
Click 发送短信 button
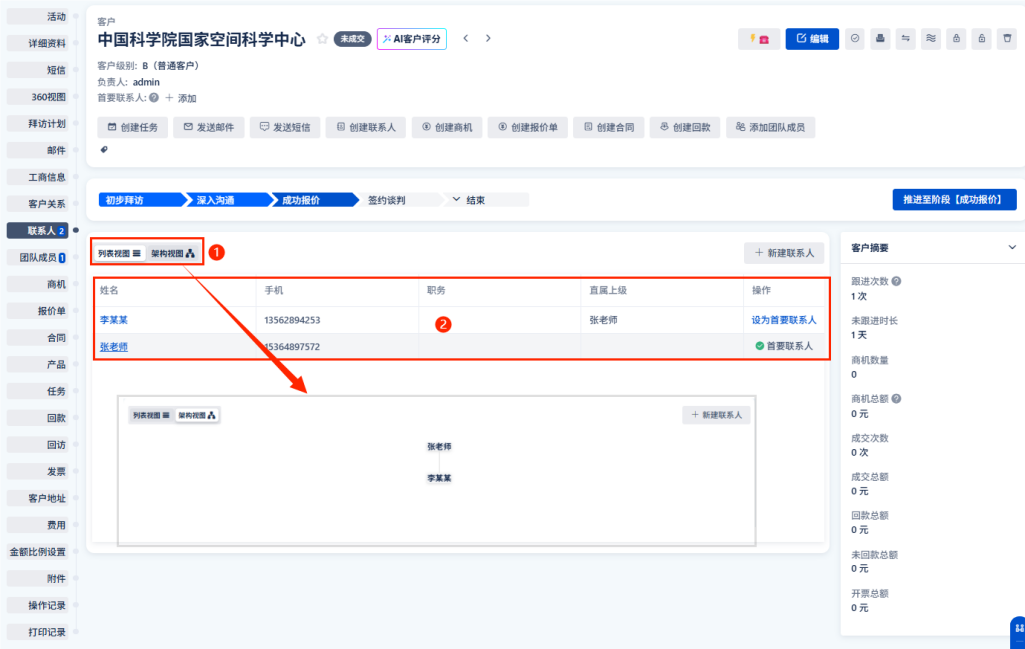285,127
